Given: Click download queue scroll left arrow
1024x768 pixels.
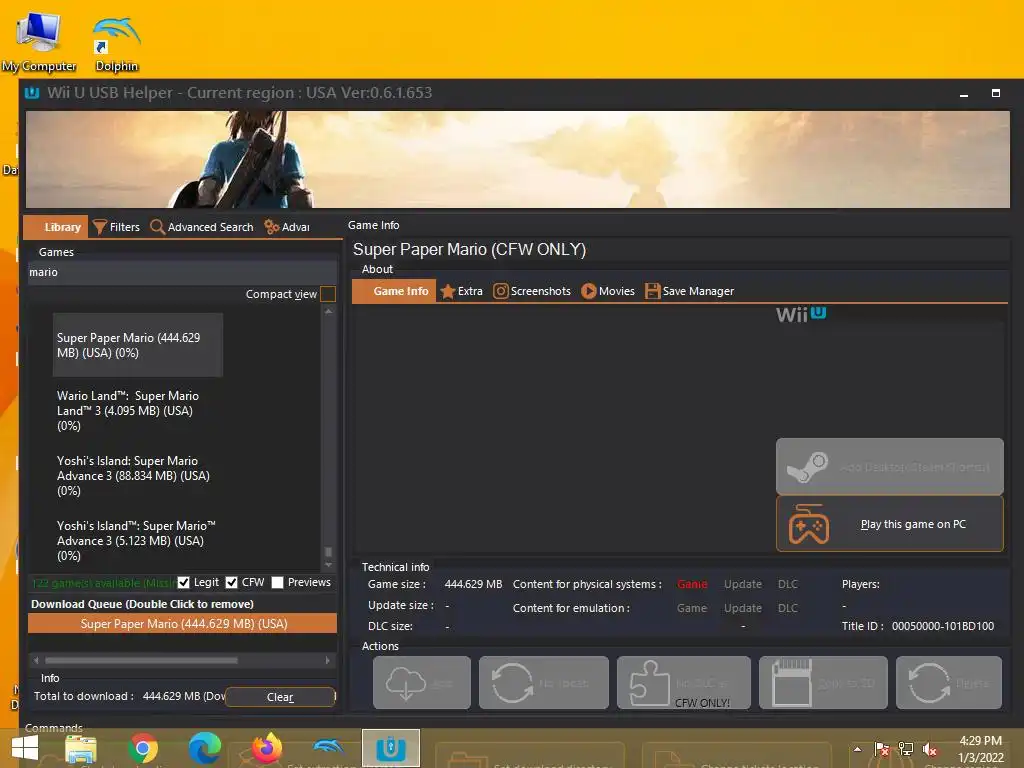Looking at the screenshot, I should coord(36,660).
